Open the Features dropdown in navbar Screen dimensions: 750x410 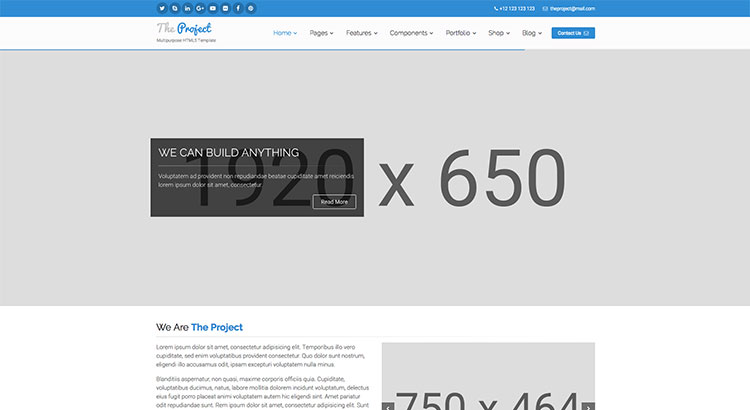361,33
